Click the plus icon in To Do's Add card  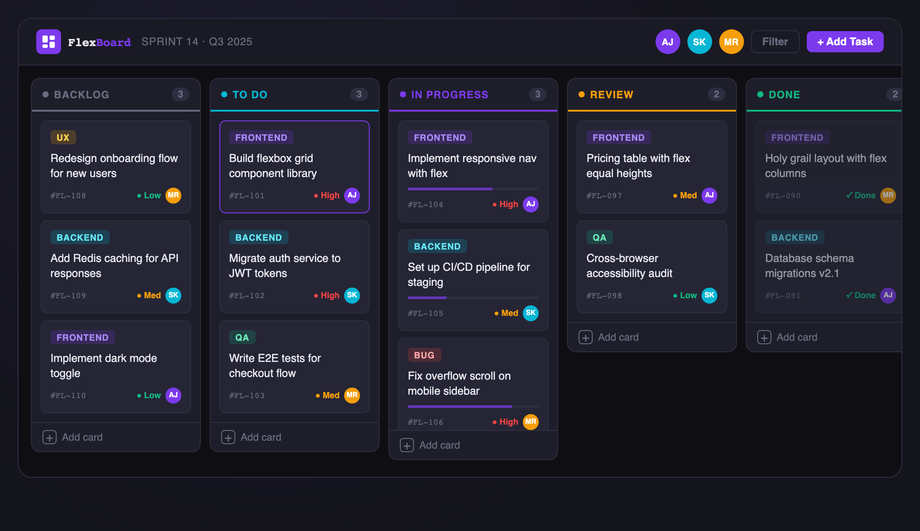point(228,437)
